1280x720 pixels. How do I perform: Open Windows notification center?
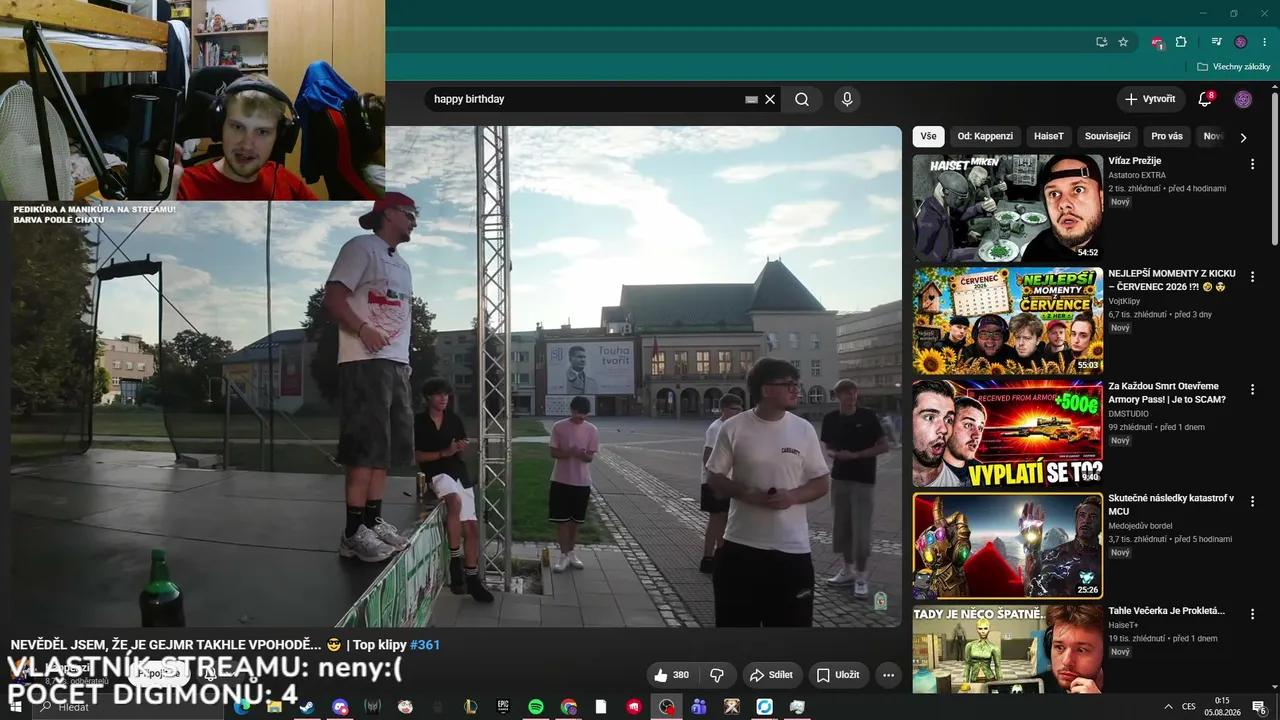(1259, 707)
